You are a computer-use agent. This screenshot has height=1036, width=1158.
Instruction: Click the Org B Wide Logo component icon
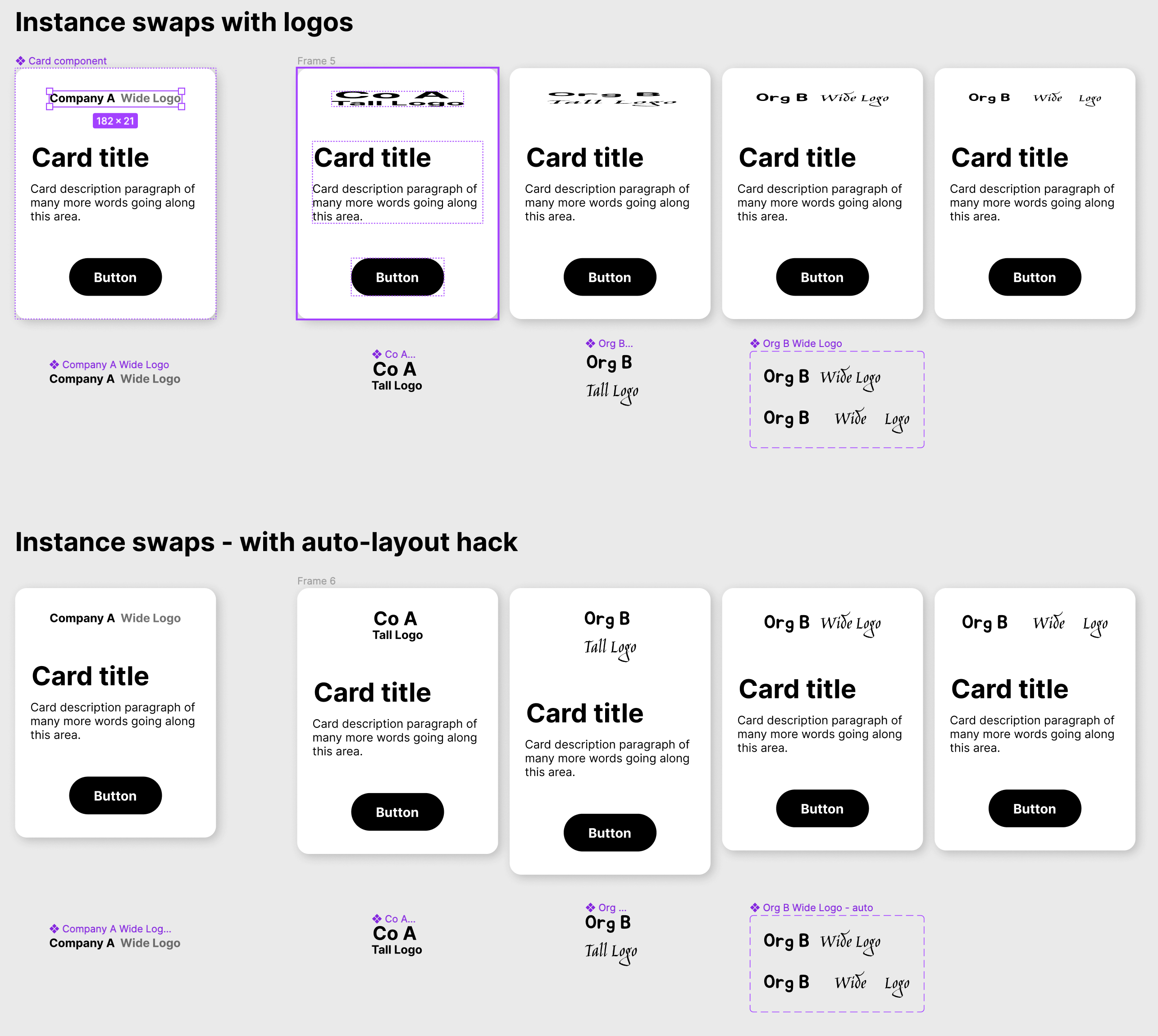point(755,344)
